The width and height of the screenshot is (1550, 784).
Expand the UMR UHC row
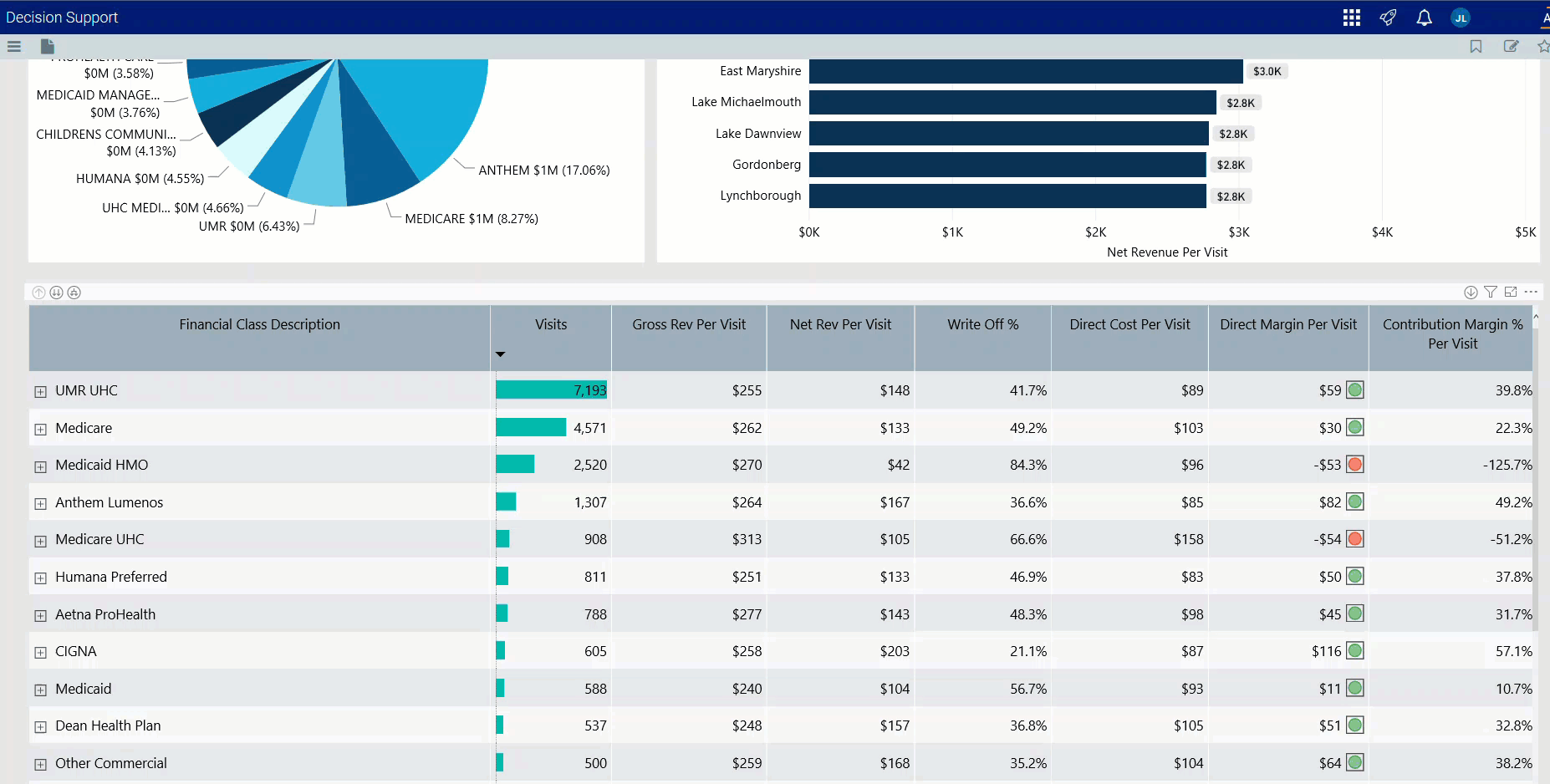point(40,392)
